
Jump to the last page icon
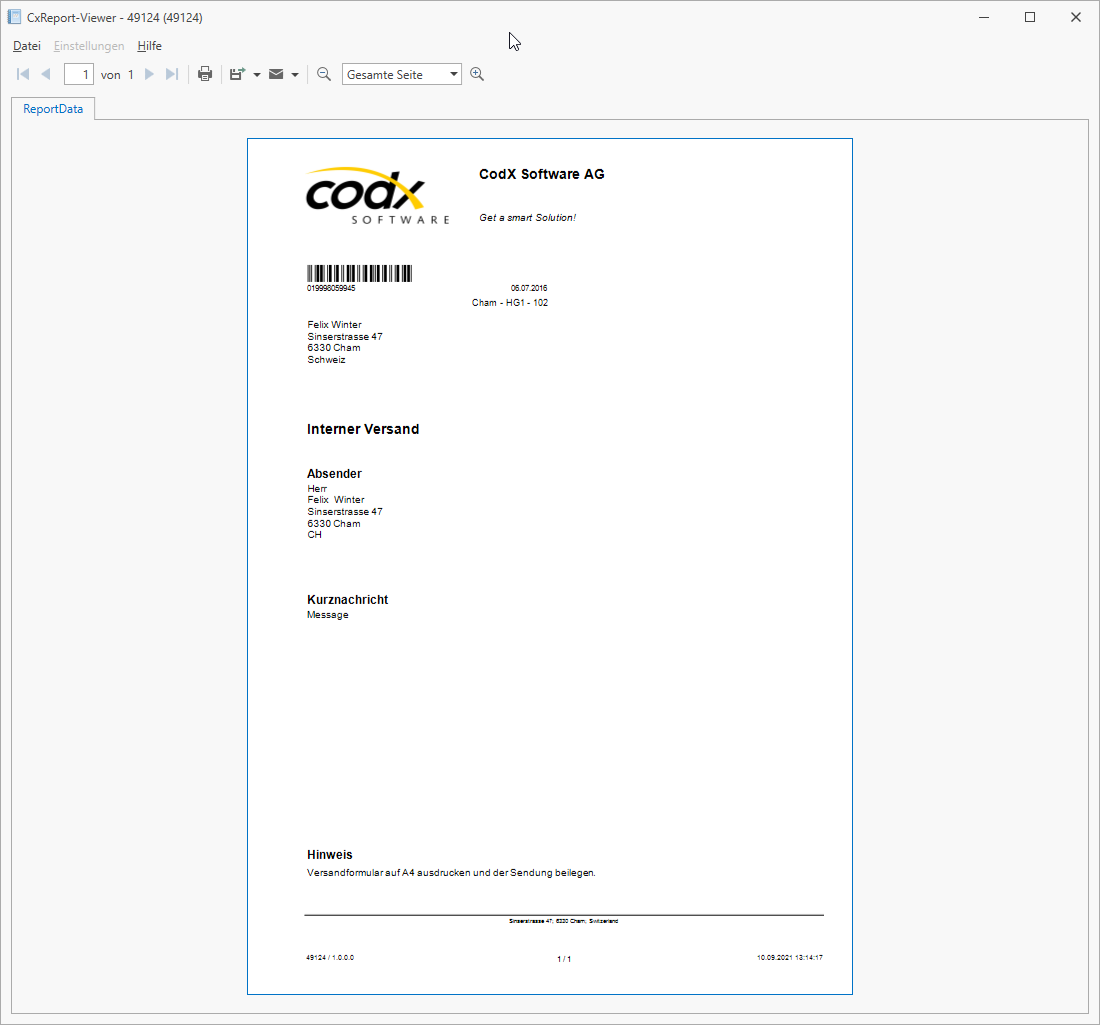[172, 73]
